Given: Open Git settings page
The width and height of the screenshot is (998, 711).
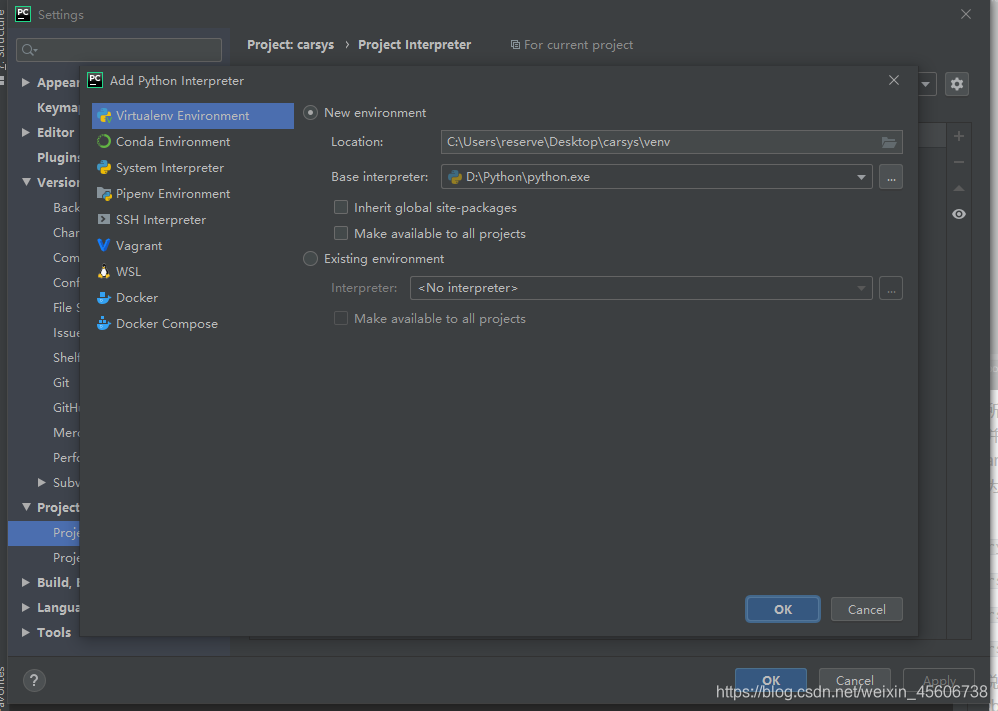Looking at the screenshot, I should tap(61, 383).
